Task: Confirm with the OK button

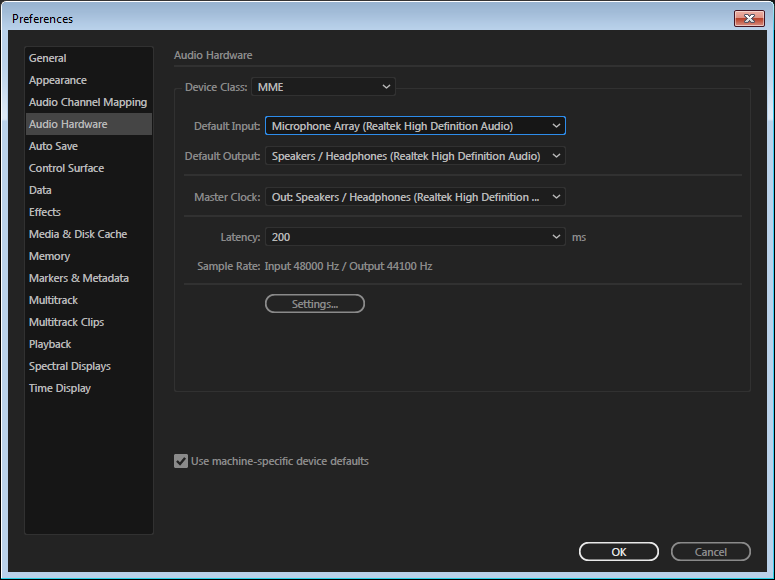Action: 619,551
